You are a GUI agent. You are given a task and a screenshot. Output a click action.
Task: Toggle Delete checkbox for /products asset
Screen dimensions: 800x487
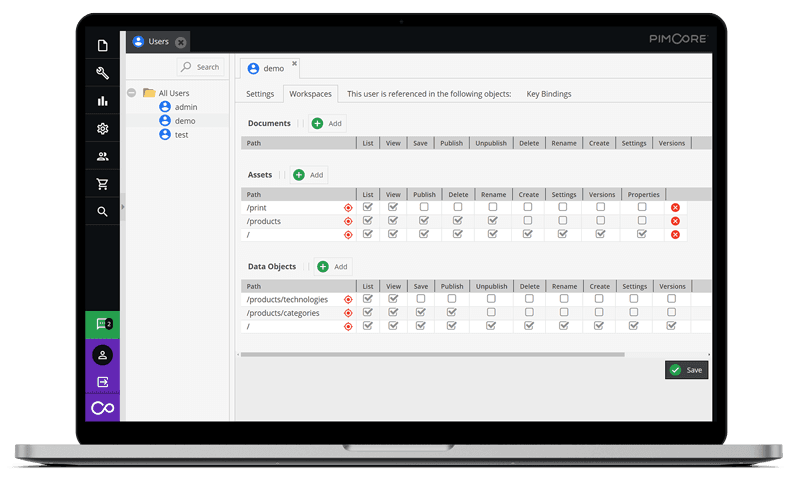(x=458, y=220)
